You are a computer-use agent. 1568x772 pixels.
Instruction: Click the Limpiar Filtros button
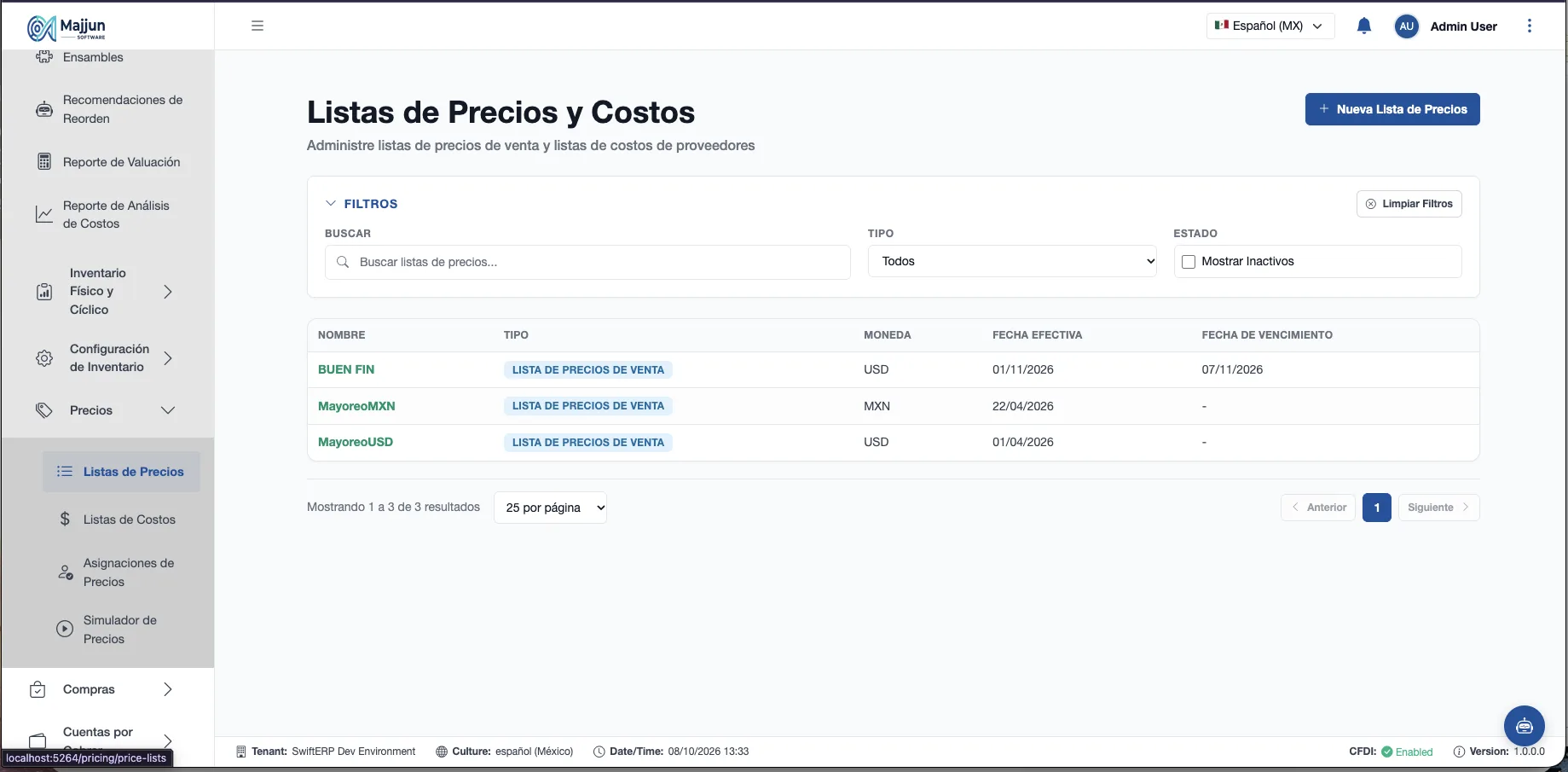coord(1409,204)
